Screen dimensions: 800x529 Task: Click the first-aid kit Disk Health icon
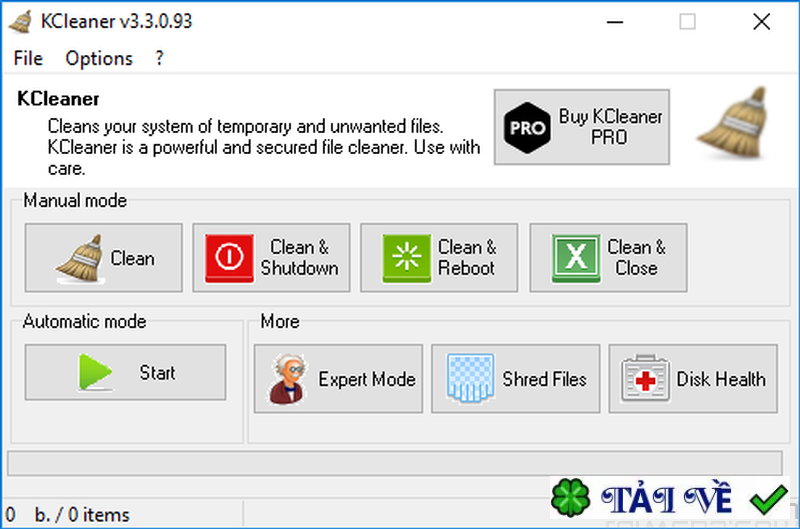click(x=645, y=378)
